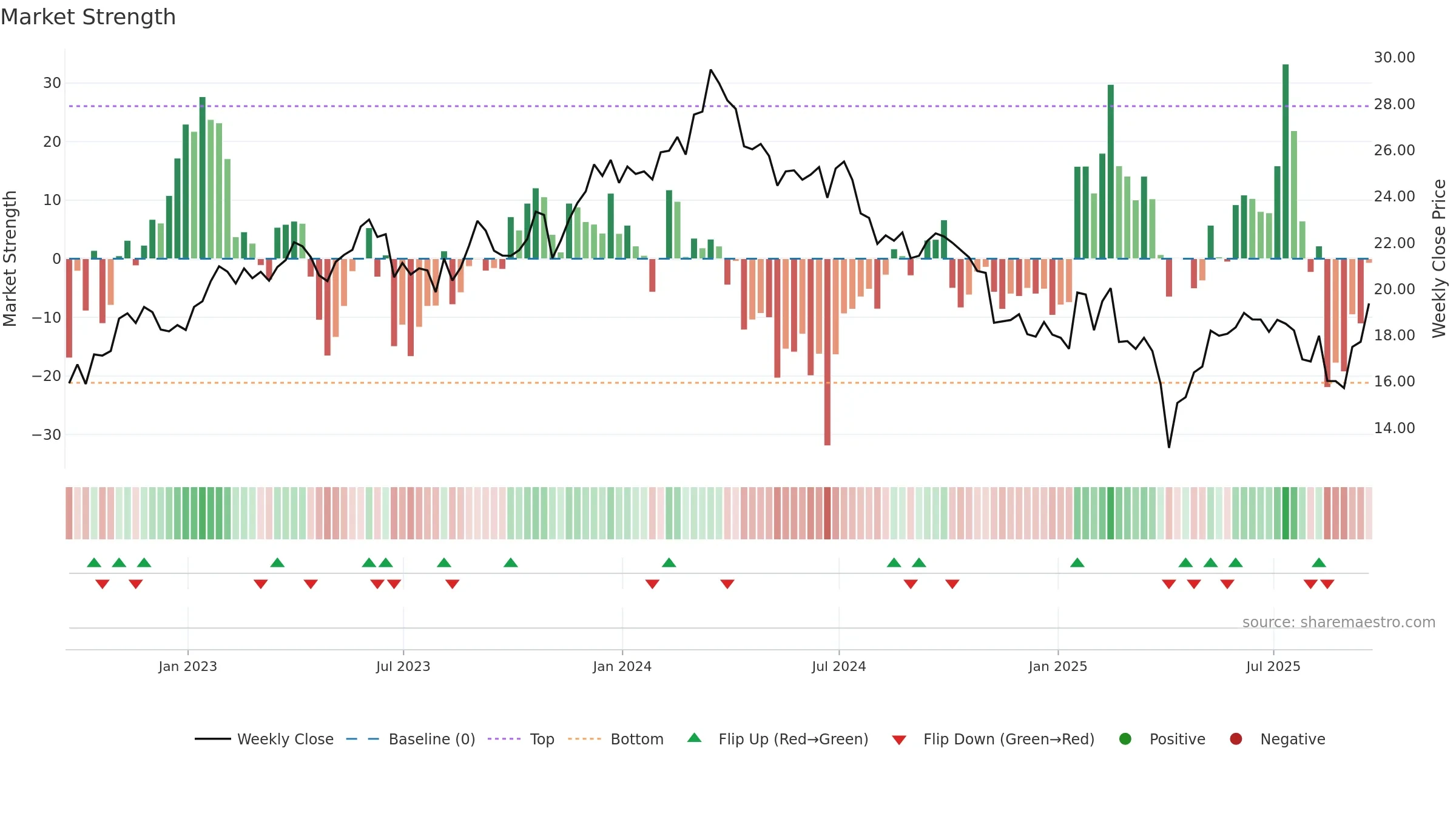Click the deepest red bar near −32

coord(827,352)
